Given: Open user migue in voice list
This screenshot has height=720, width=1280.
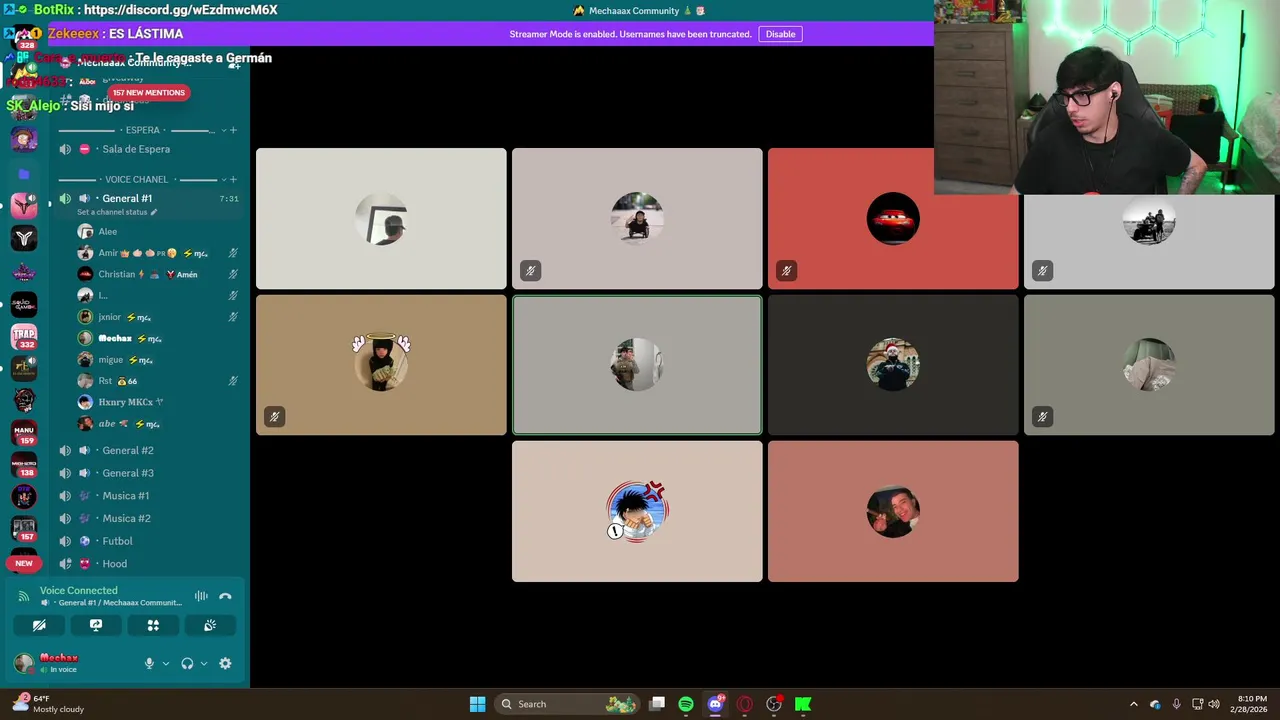Looking at the screenshot, I should coord(158,360).
